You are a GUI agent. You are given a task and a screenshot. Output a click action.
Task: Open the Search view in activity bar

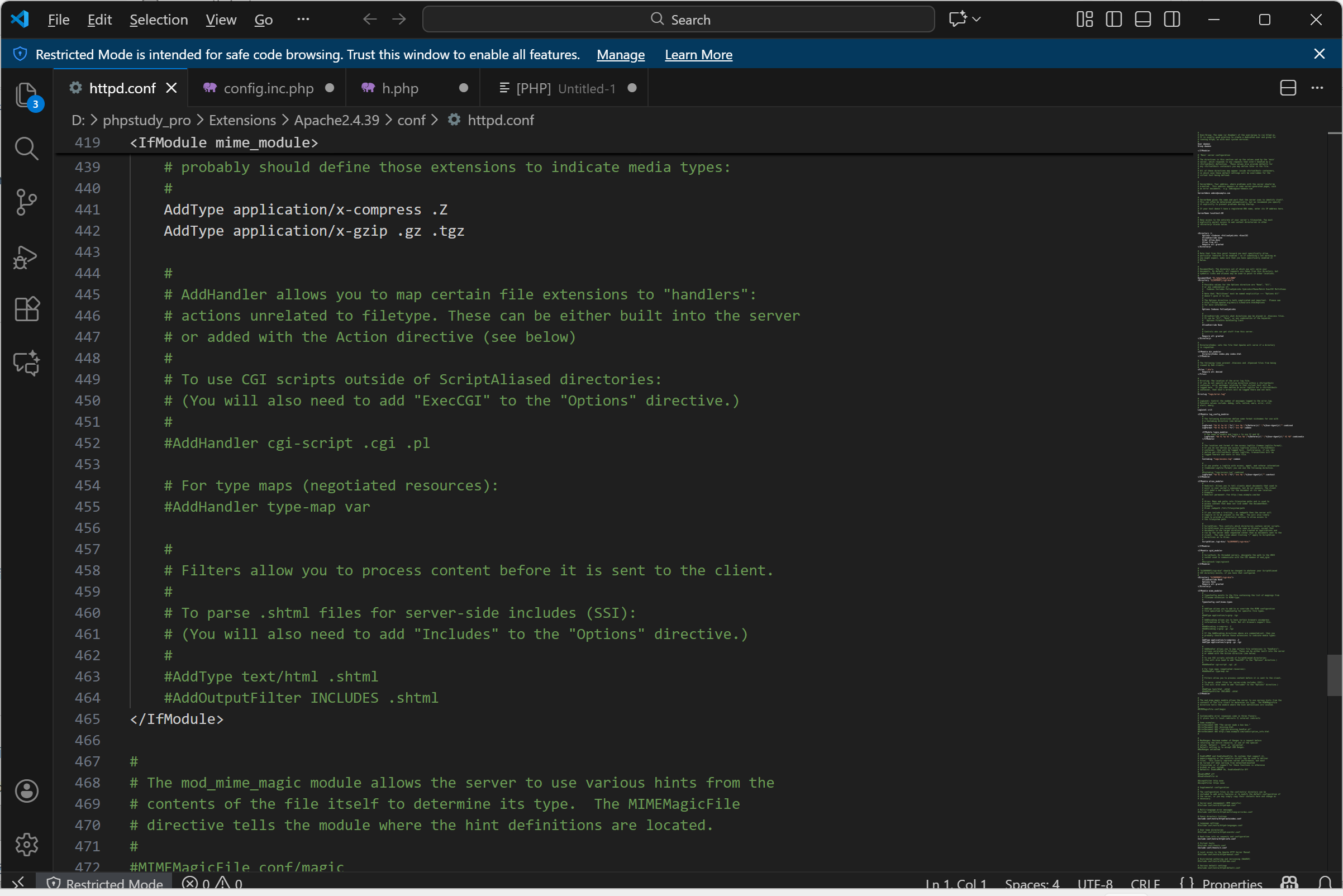point(26,149)
